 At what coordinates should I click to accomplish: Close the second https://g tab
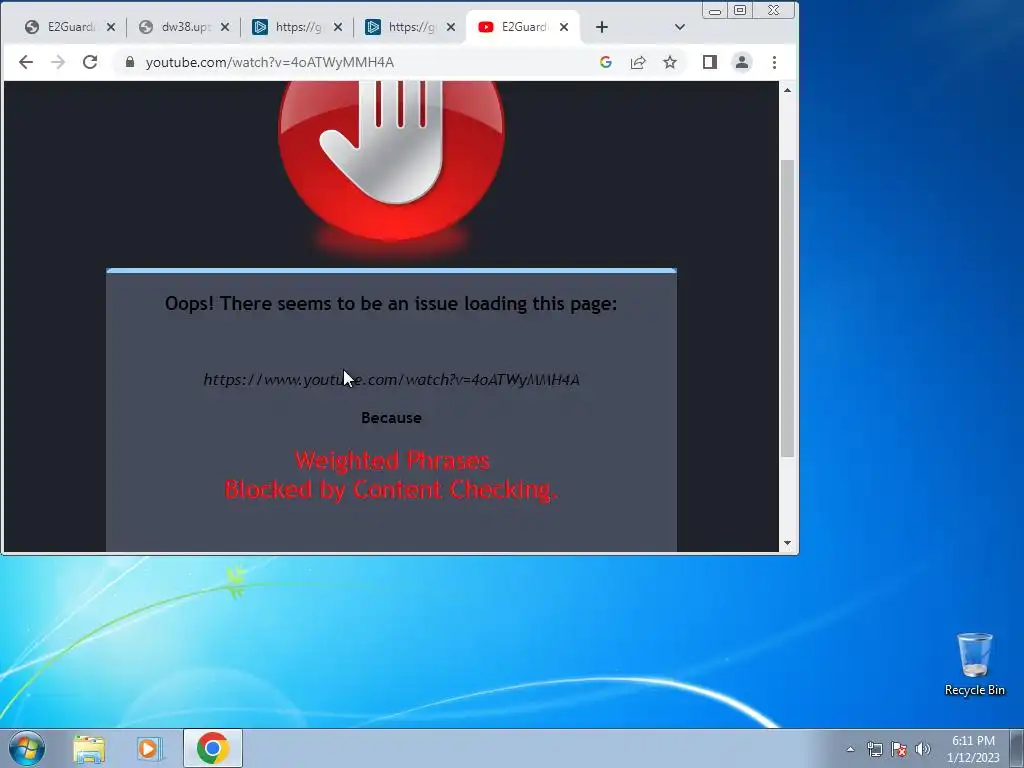[x=451, y=27]
